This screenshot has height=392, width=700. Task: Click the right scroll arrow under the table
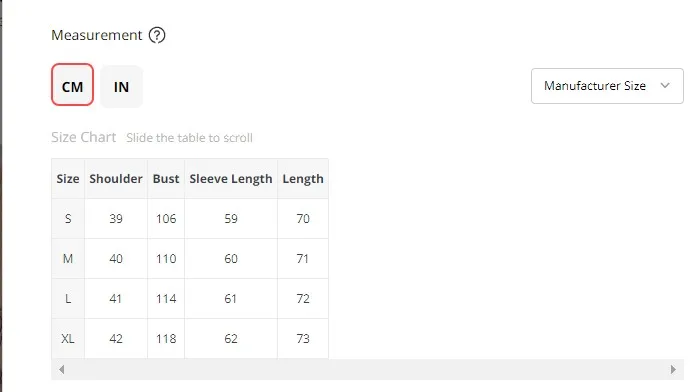click(673, 369)
